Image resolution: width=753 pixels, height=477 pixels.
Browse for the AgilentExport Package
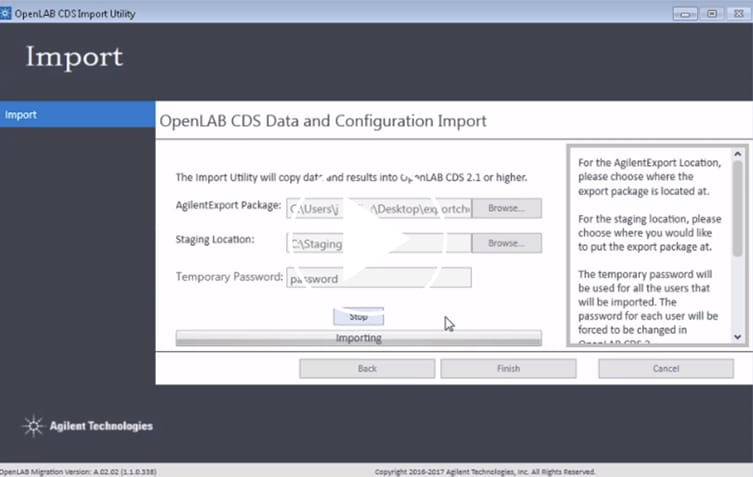pyautogui.click(x=506, y=209)
